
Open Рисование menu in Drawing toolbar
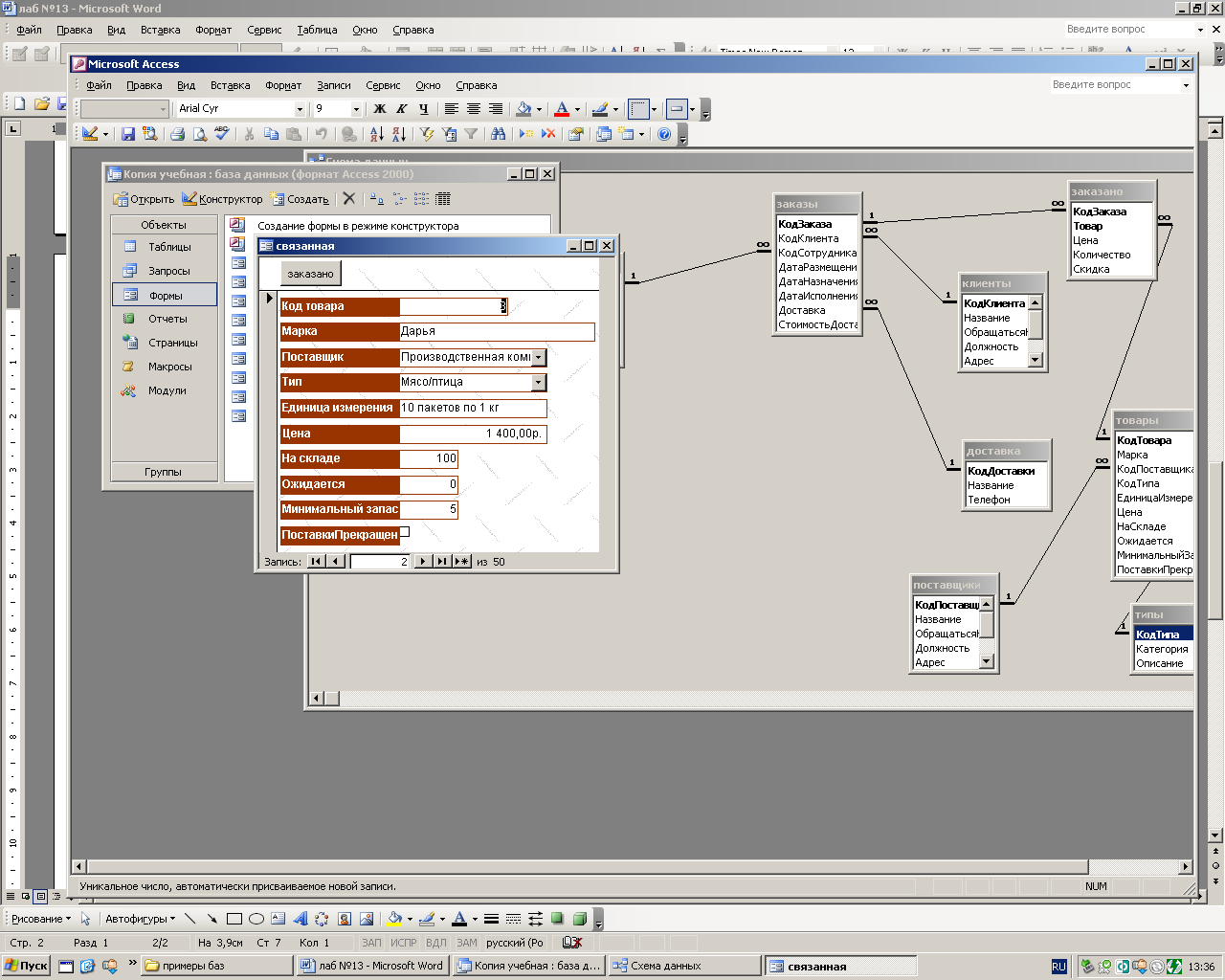(40, 919)
